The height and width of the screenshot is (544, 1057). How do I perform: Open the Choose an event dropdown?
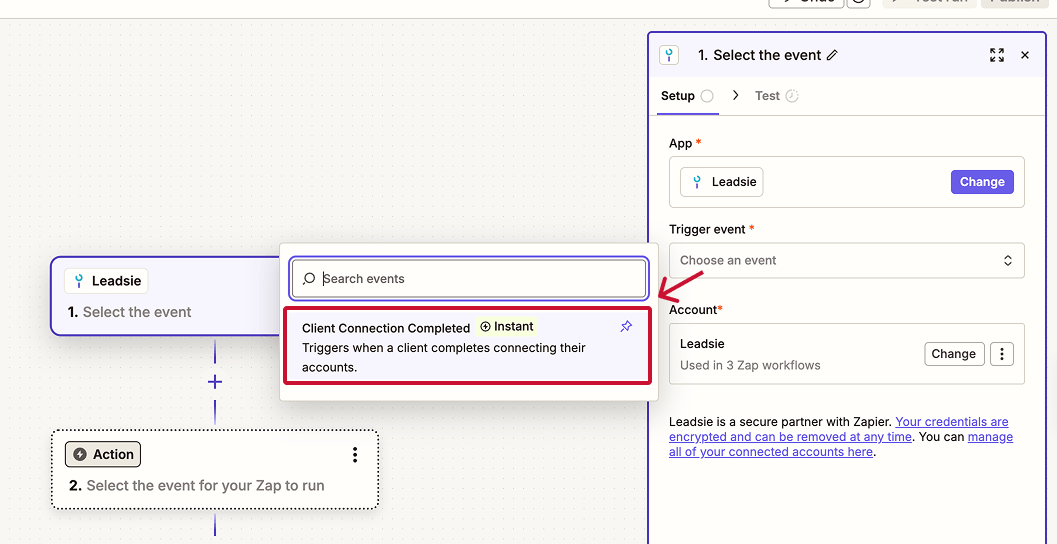[847, 260]
